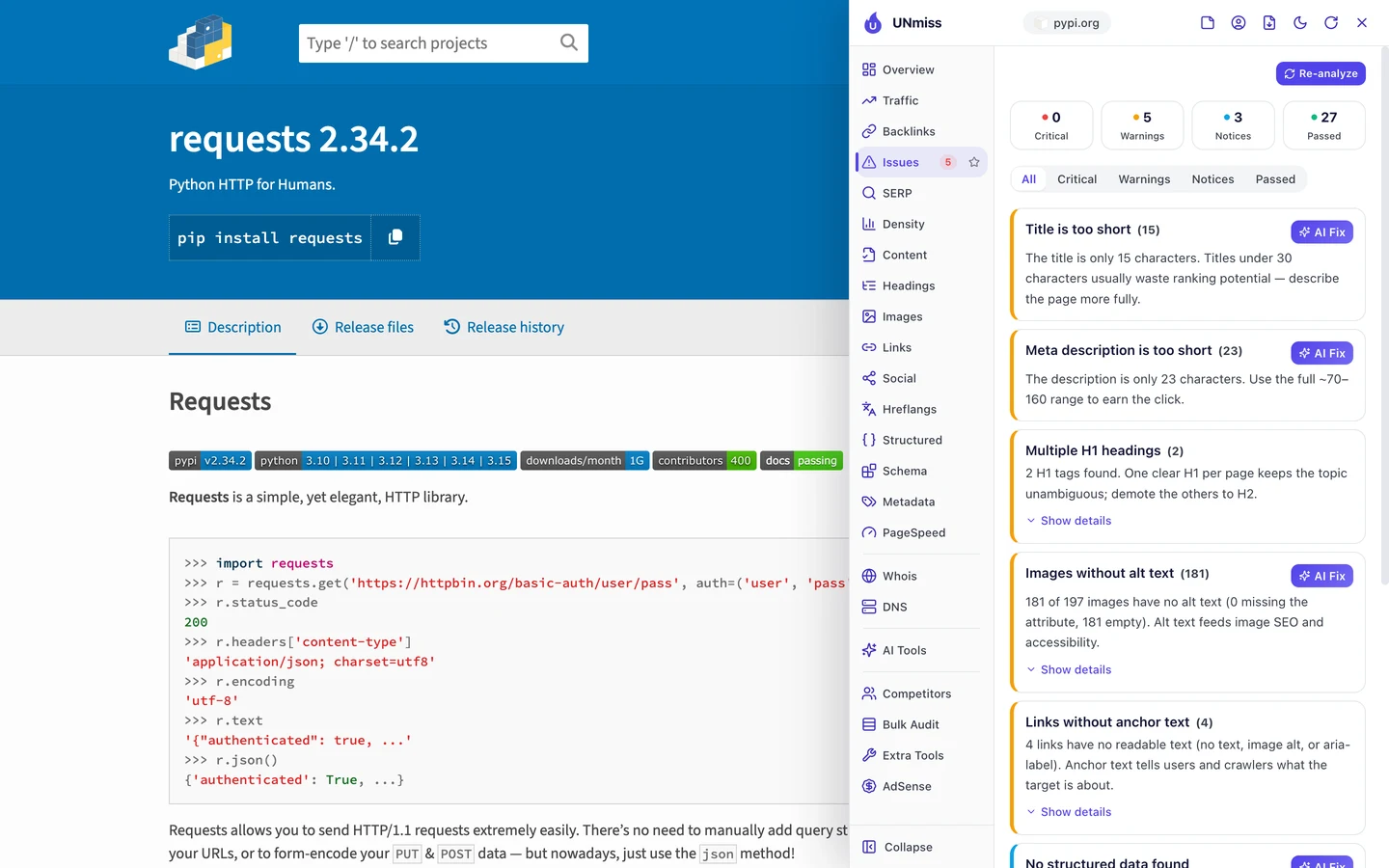Image resolution: width=1389 pixels, height=868 pixels.
Task: Switch to the Warnings filter tab
Action: (x=1144, y=179)
